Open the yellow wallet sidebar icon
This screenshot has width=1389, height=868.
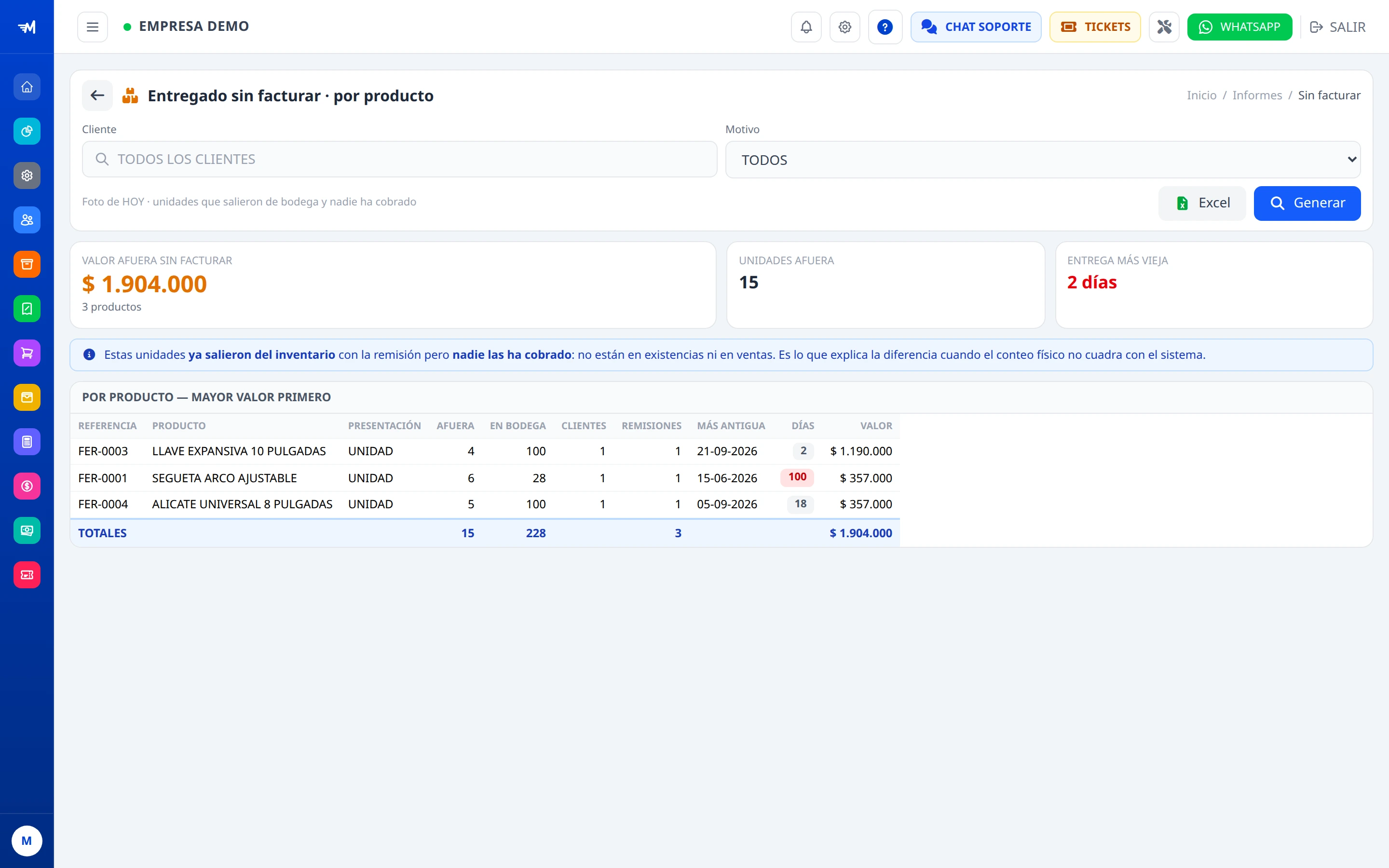coord(27,397)
